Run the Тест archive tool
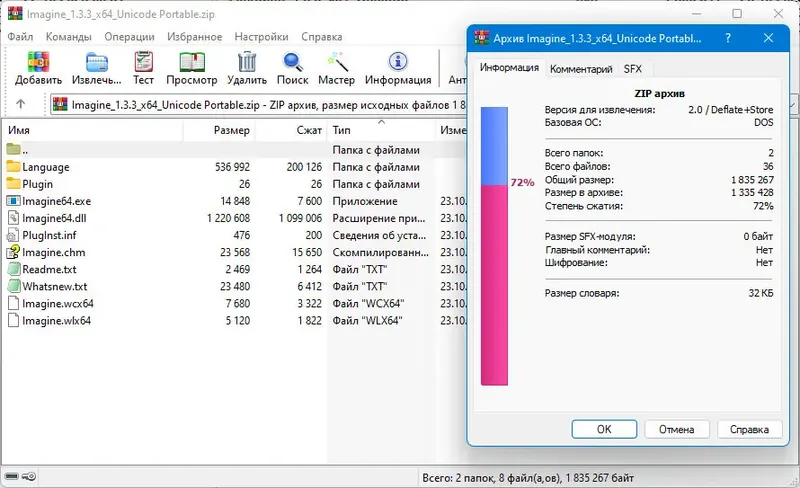This screenshot has height=488, width=800. click(143, 62)
